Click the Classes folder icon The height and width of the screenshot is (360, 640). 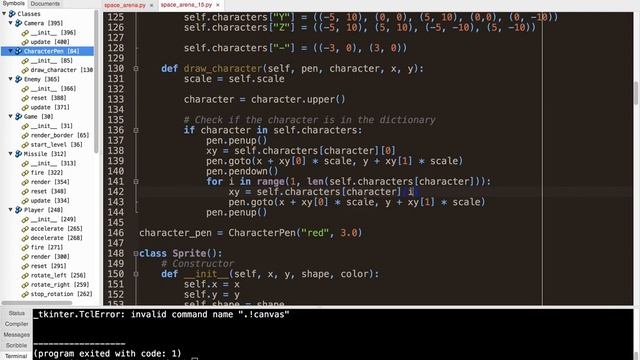[x=12, y=13]
